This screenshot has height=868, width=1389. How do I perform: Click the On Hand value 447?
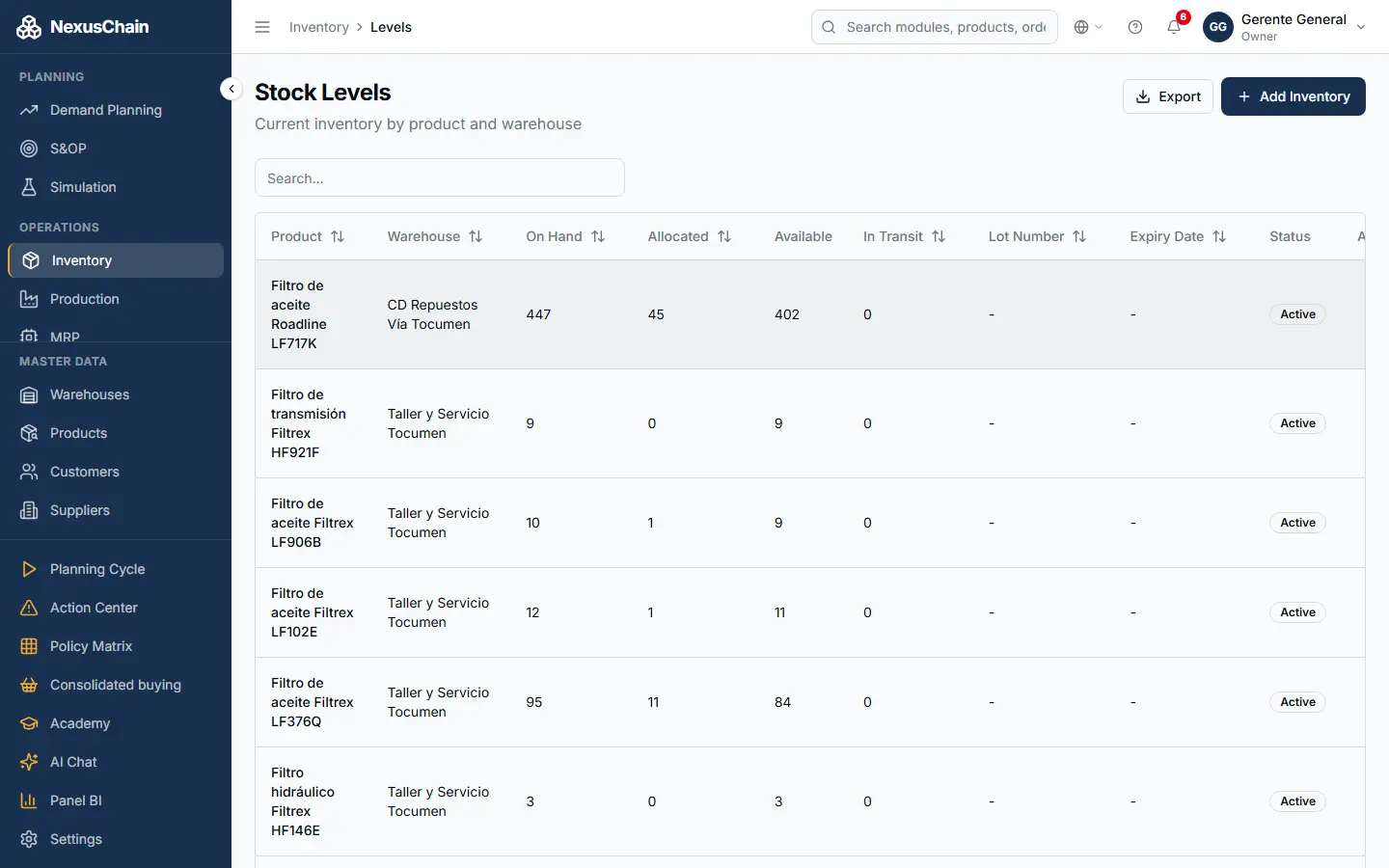tap(538, 314)
